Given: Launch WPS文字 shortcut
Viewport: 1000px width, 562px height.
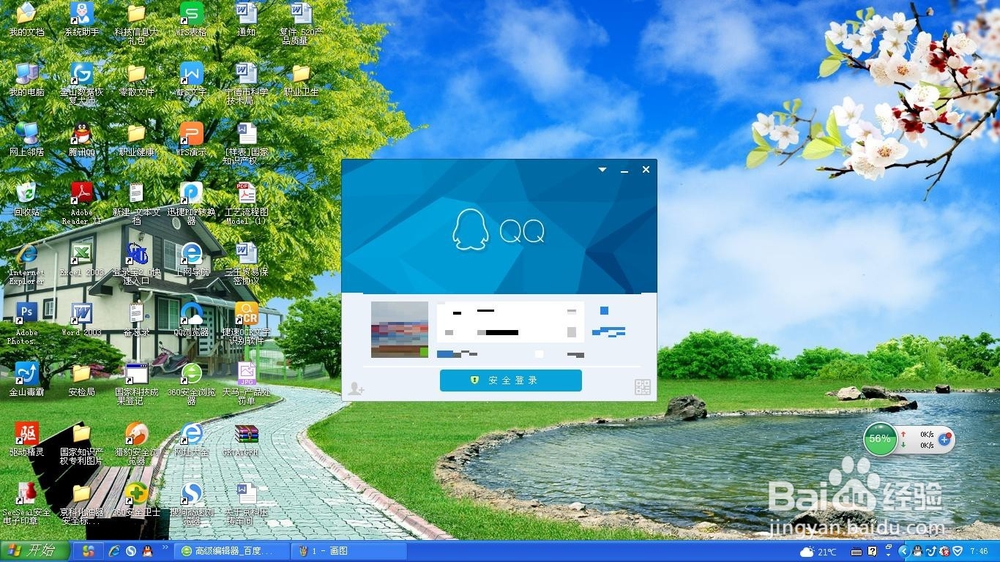Looking at the screenshot, I should (x=191, y=80).
